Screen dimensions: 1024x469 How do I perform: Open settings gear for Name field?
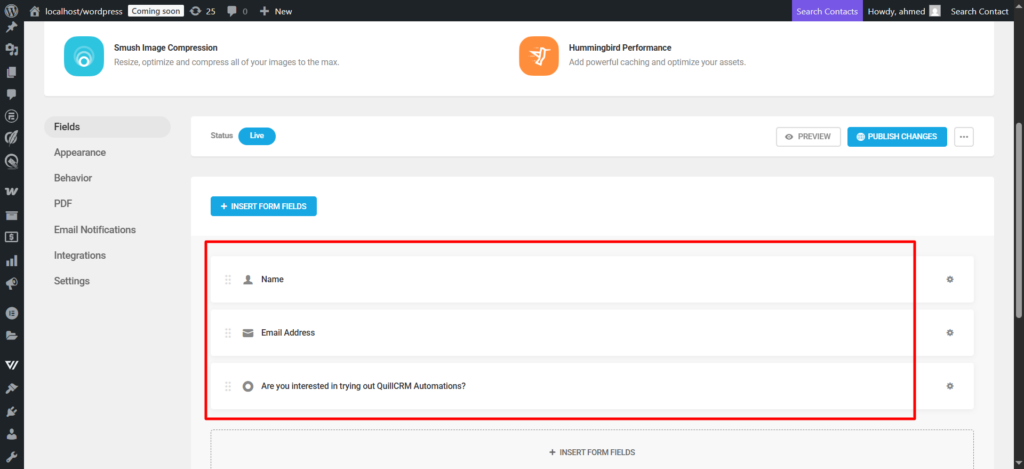949,279
